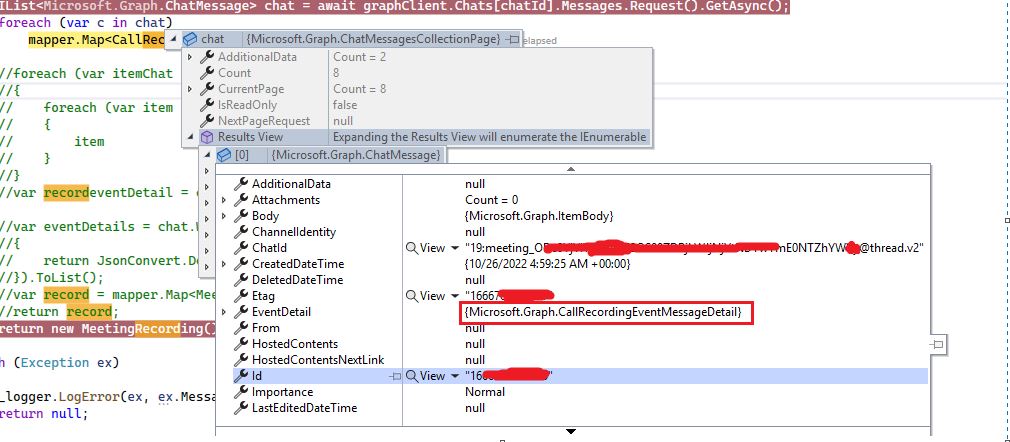
Task: Click the wrench icon beside DeletedDateTime
Action: (x=241, y=280)
